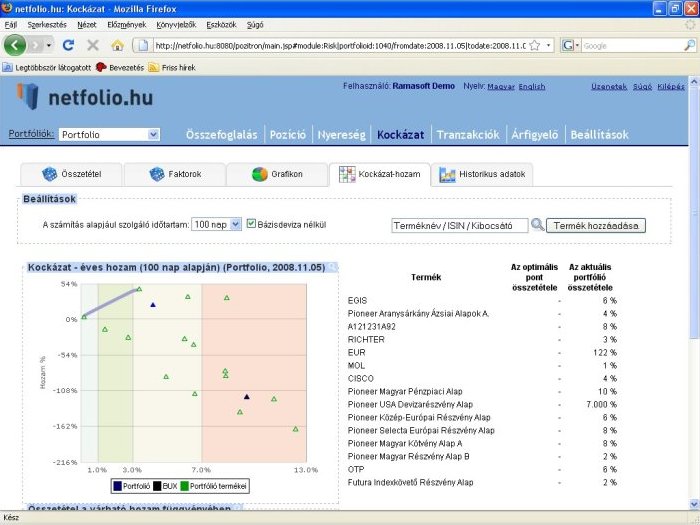The image size is (700, 525).
Task: Go to the home page icon
Action: coord(117,45)
